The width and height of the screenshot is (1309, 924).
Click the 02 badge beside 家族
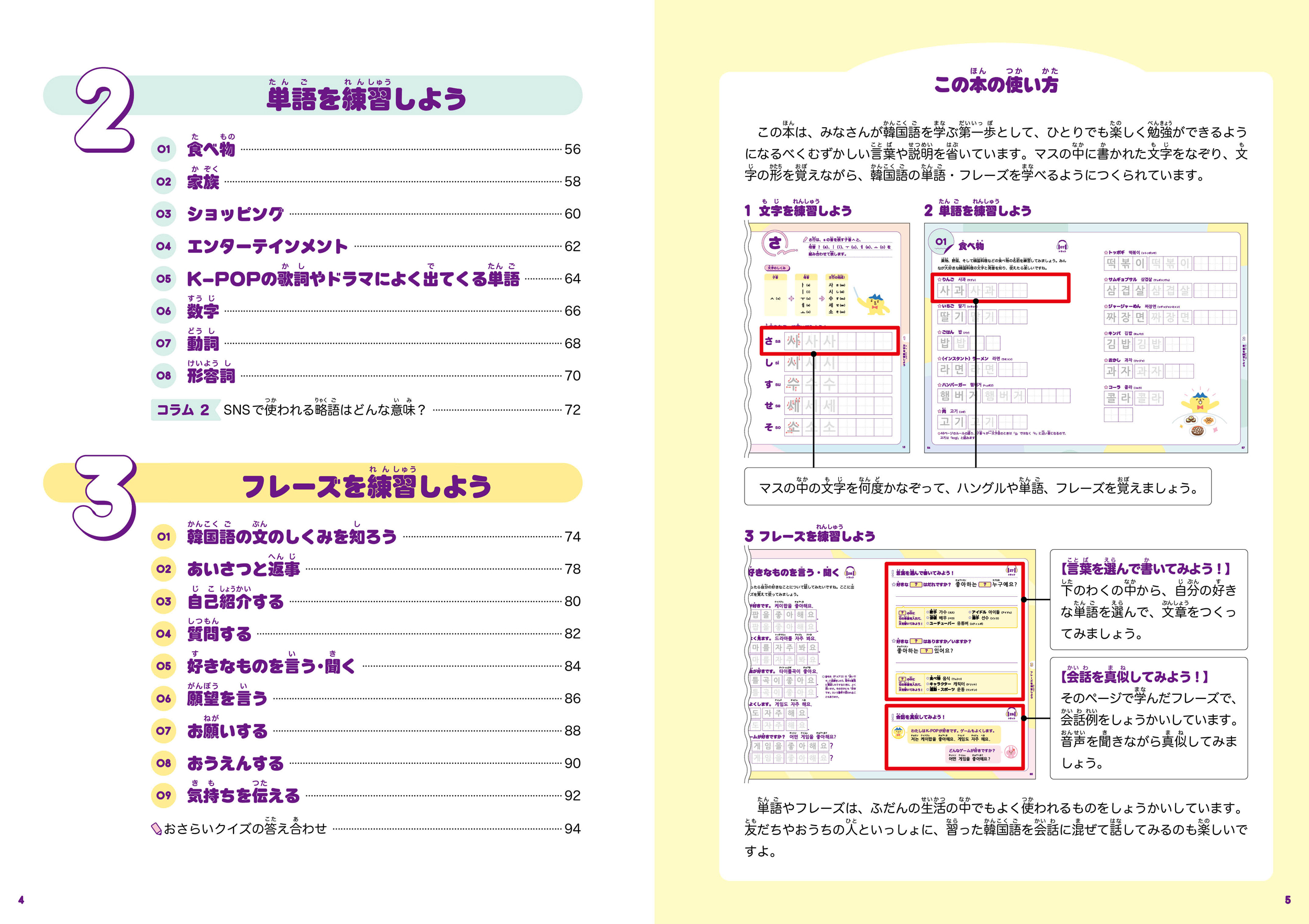point(163,182)
